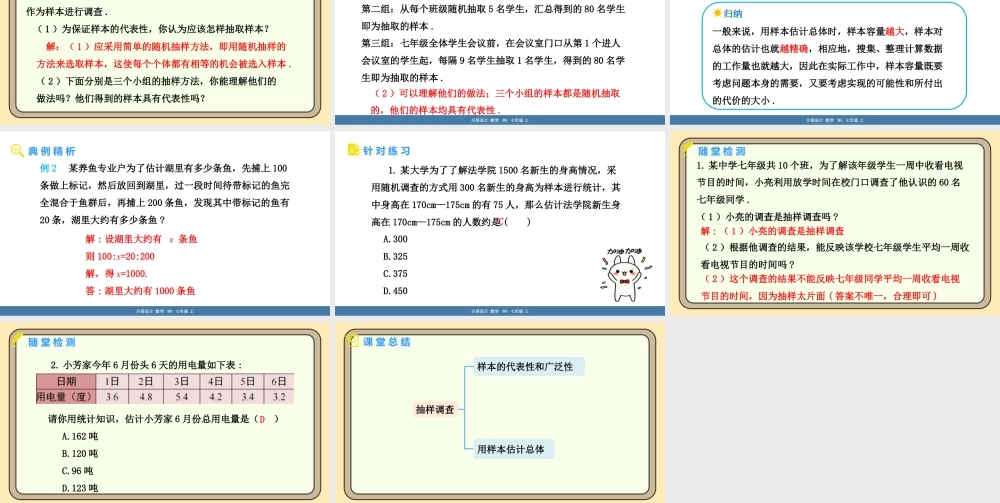Screen dimensions: 1000x503
Task: Click the 归纳 heading text
Action: coord(733,13)
